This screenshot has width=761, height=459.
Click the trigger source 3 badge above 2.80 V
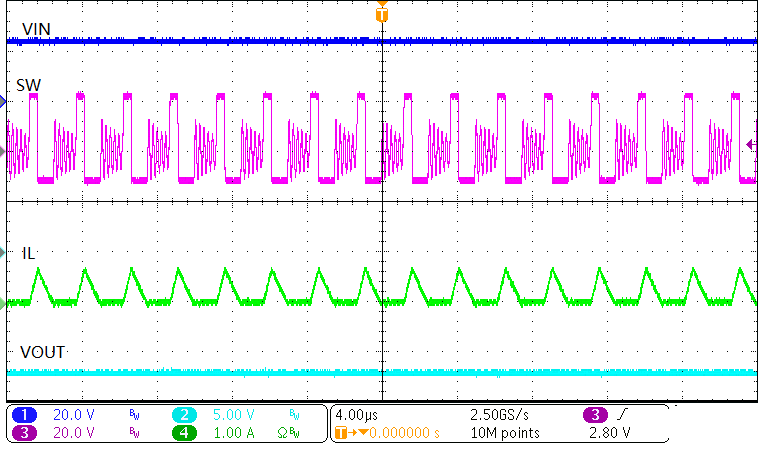coord(596,415)
